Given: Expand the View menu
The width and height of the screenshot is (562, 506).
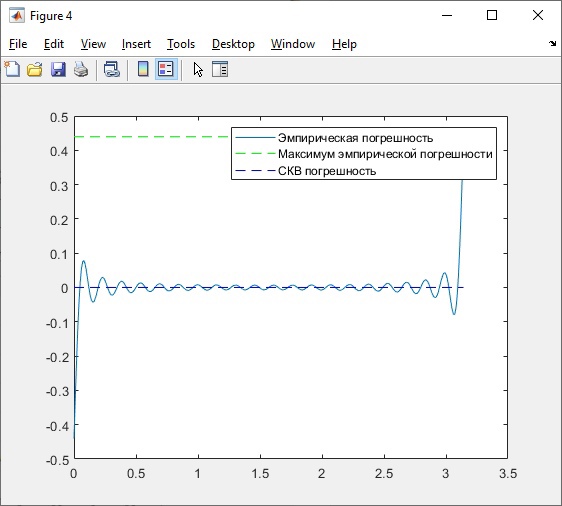Looking at the screenshot, I should tap(93, 44).
